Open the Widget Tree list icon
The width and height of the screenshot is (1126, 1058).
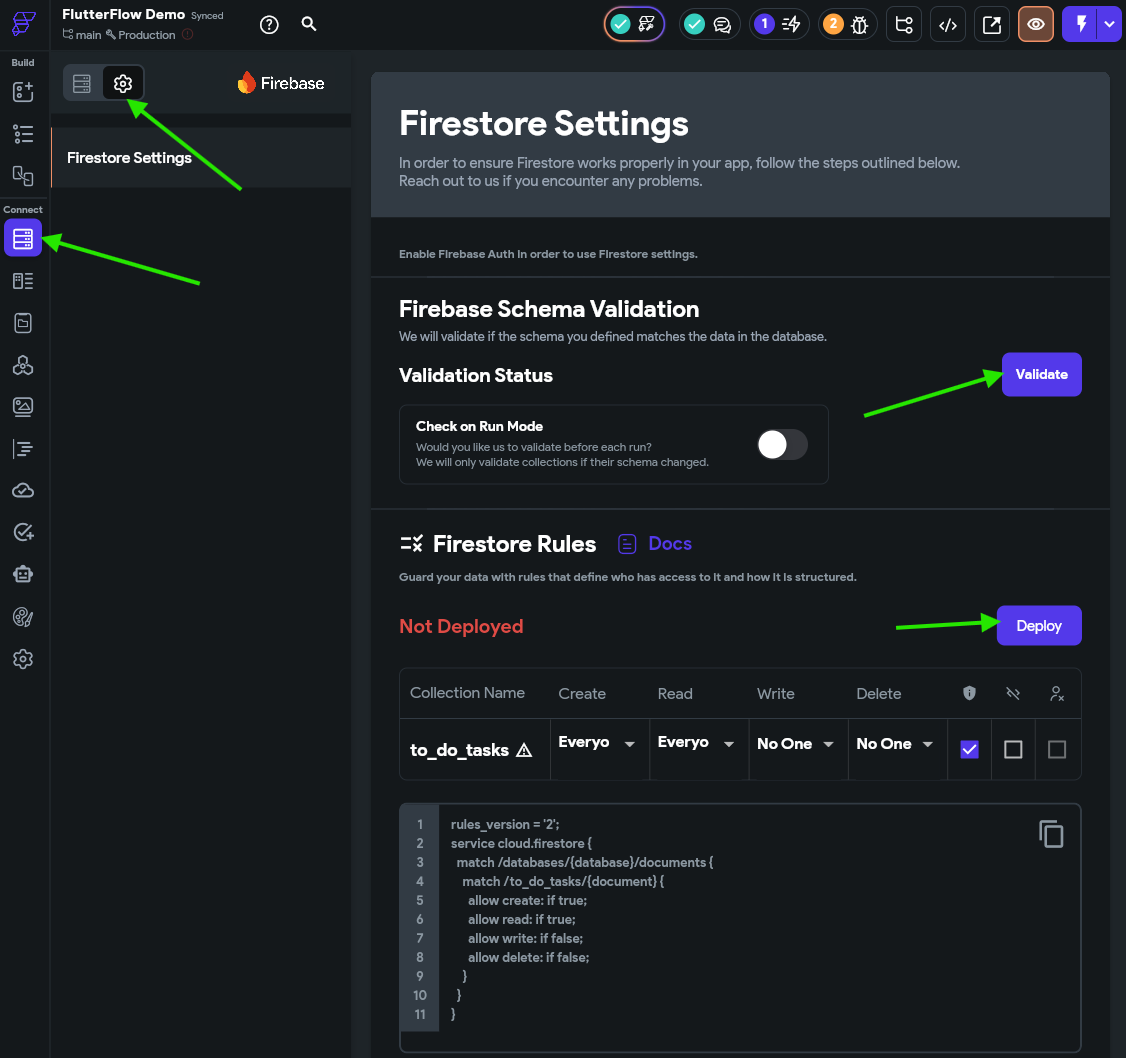coord(23,134)
